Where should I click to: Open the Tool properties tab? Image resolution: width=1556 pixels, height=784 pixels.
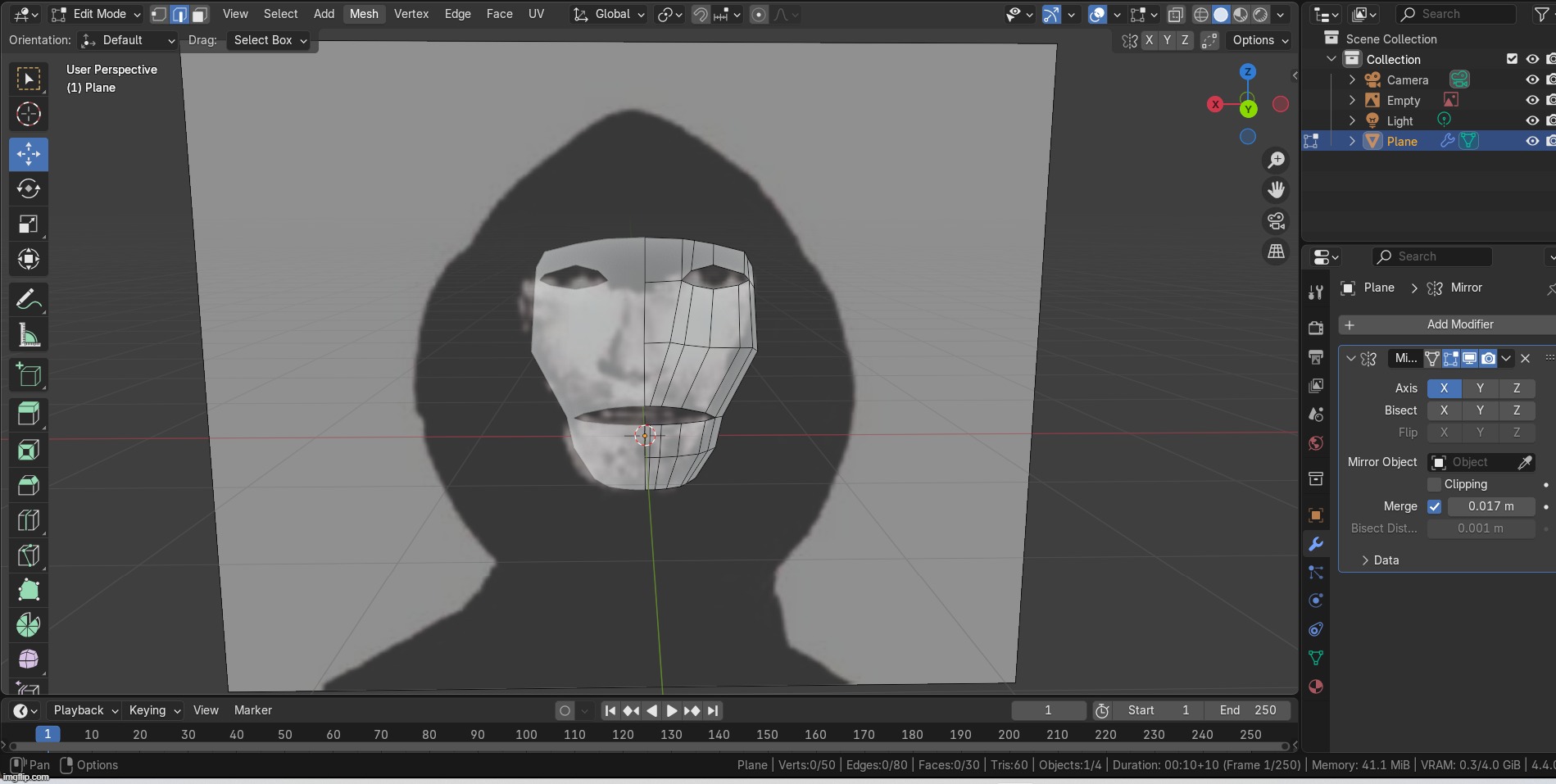1316,292
